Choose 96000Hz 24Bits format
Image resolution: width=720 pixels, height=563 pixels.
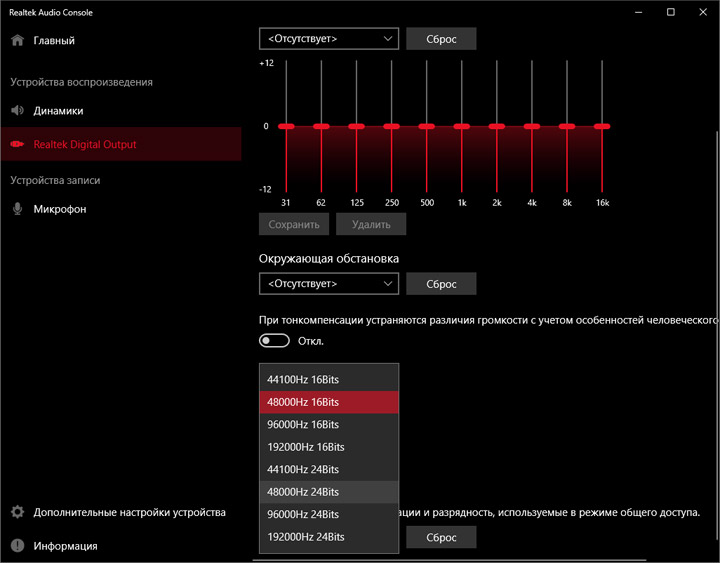coord(329,514)
